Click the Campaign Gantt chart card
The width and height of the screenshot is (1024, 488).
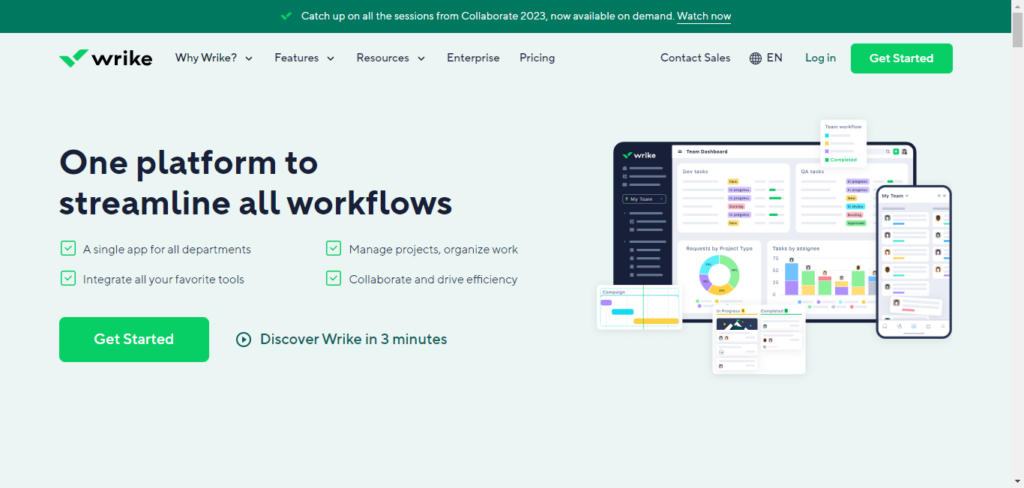coord(639,307)
